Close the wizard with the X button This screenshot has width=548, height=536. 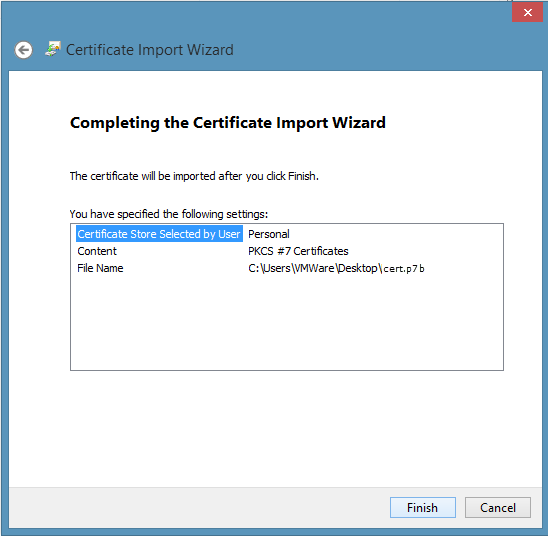pyautogui.click(x=527, y=13)
